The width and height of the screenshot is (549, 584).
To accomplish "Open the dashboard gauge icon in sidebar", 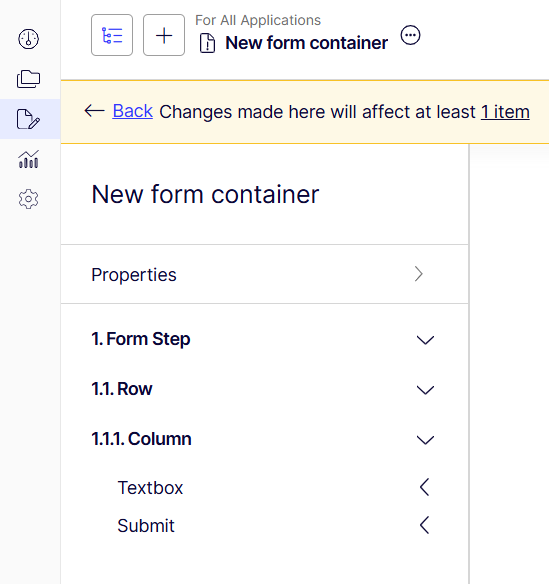I will (x=28, y=39).
